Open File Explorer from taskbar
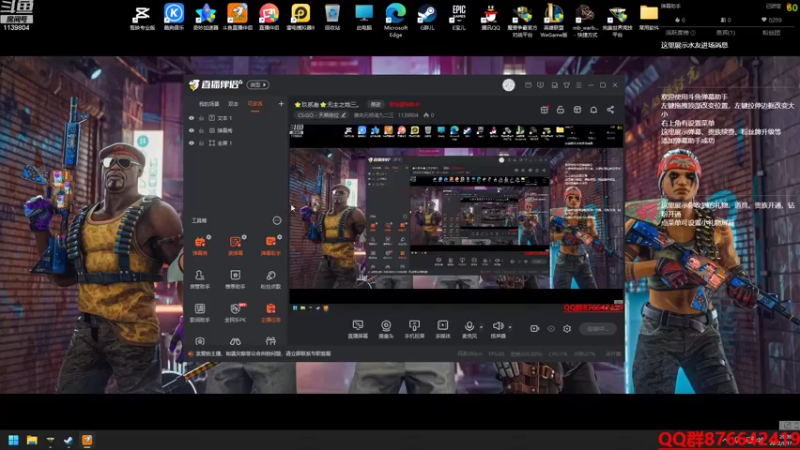Viewport: 800px width, 450px height. (32, 440)
